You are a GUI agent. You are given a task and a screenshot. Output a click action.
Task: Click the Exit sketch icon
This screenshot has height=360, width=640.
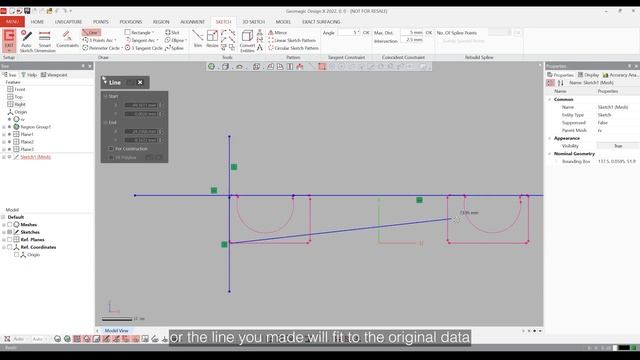point(9,40)
